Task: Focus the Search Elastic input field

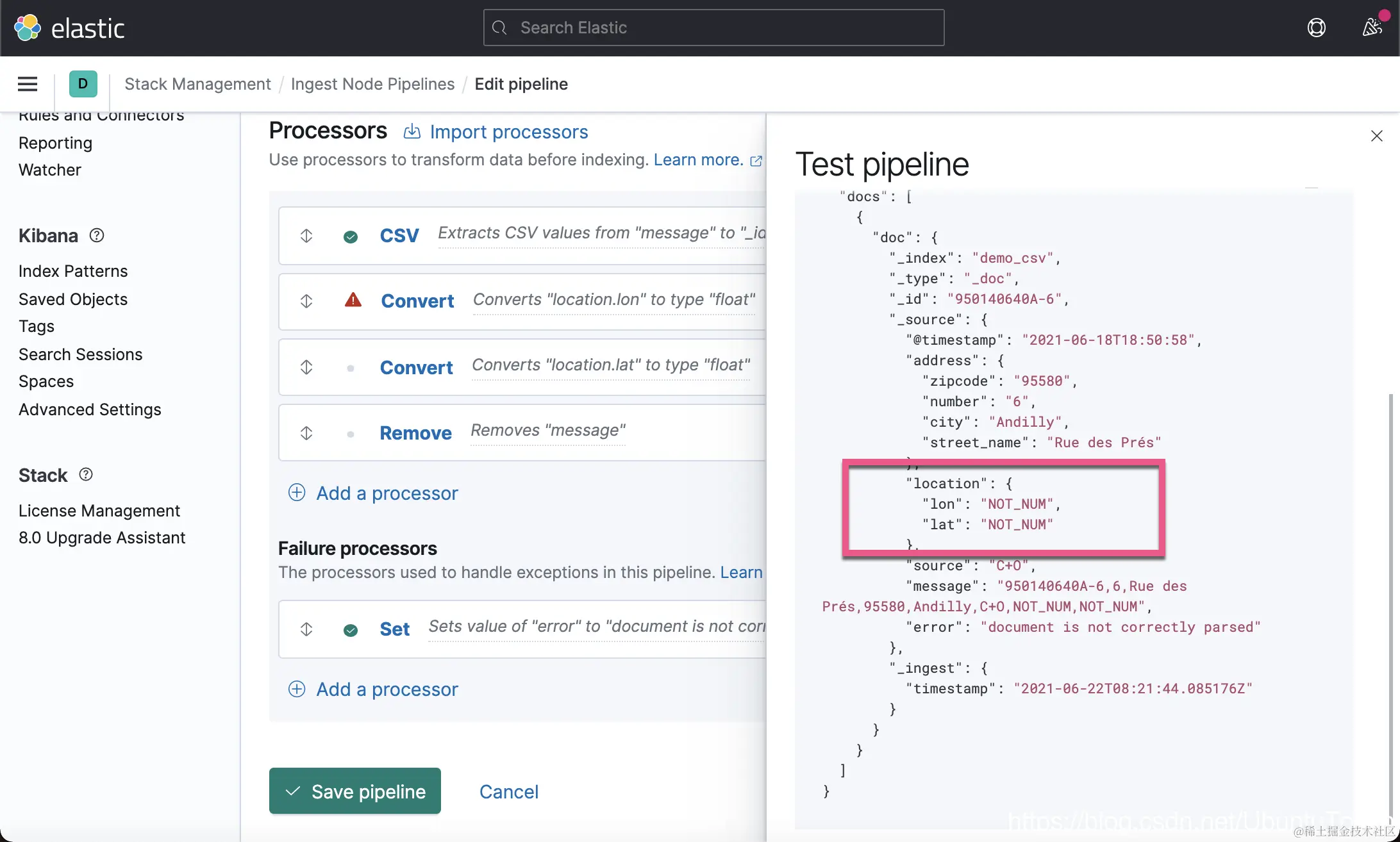Action: [713, 28]
